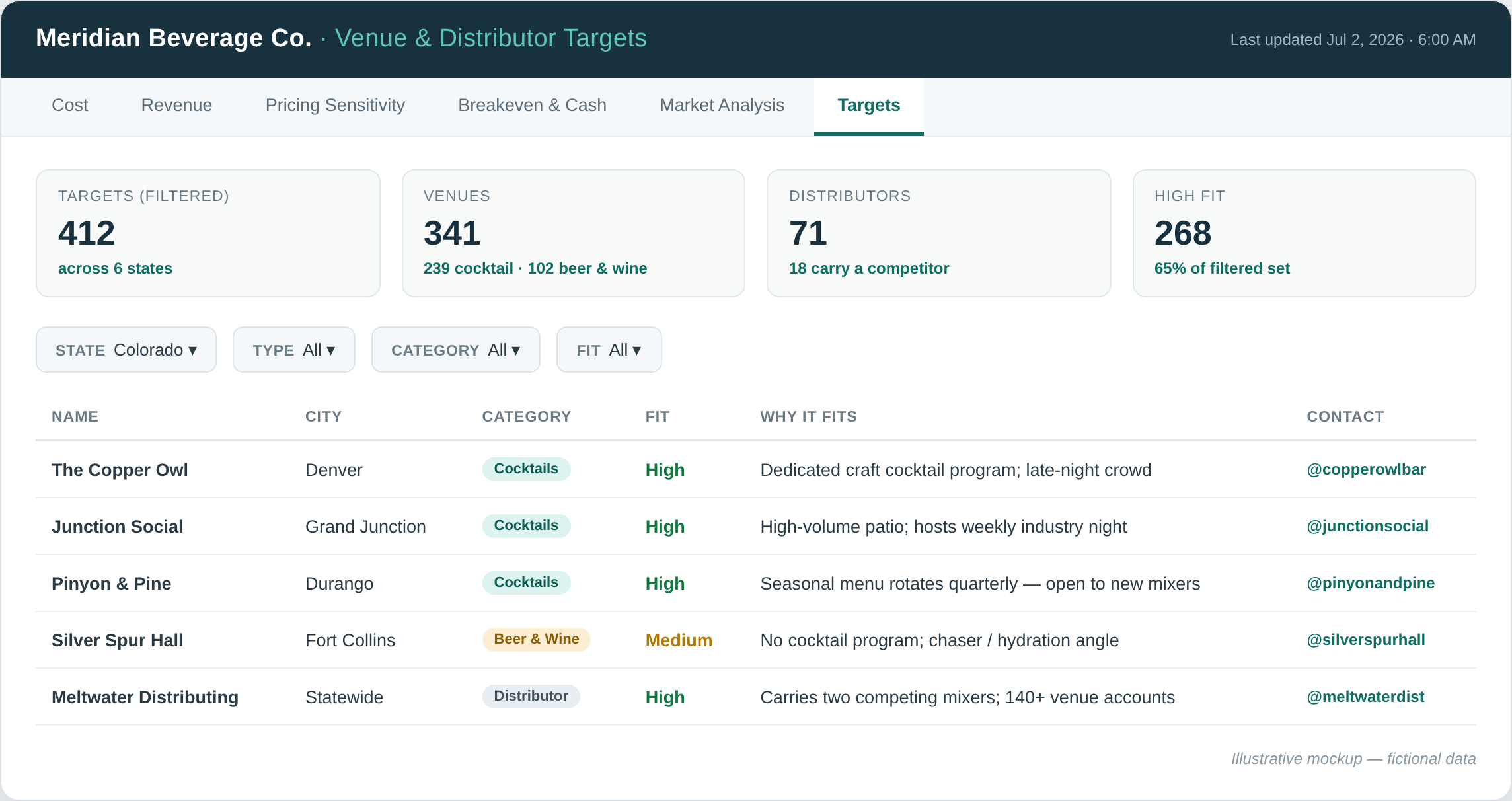Click High fit for Meltwater Distributing
The image size is (1512, 801).
coord(665,697)
